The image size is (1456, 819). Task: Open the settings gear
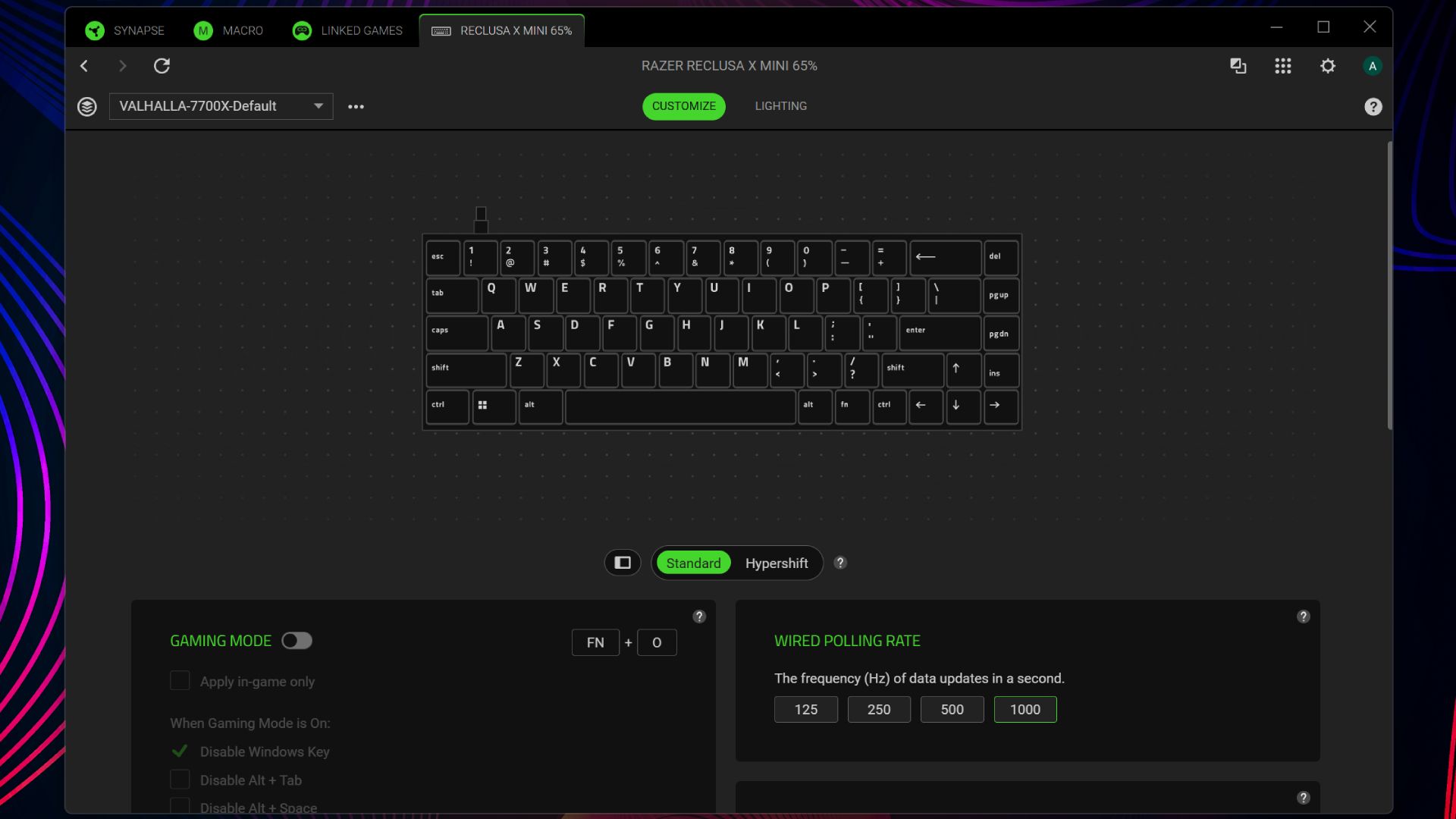(1327, 66)
